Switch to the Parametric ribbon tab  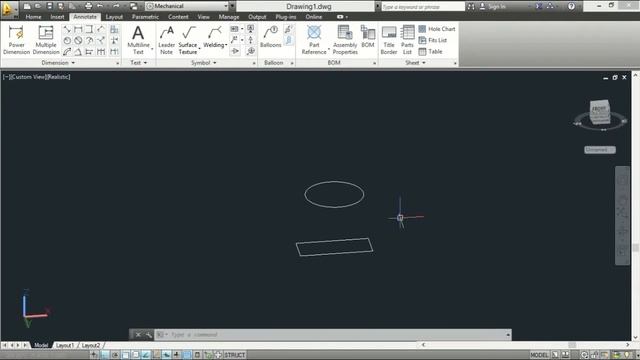(145, 17)
